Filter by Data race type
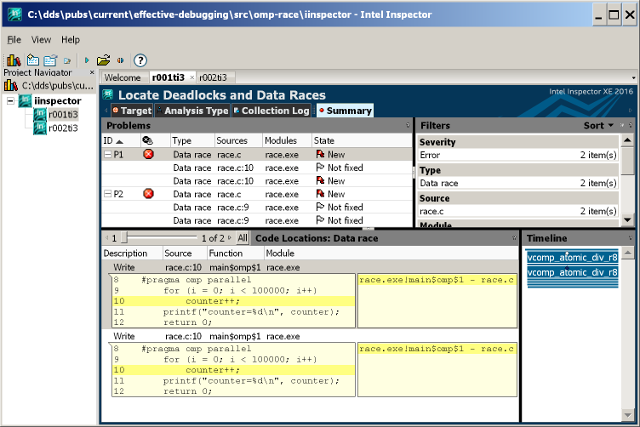 coord(518,183)
